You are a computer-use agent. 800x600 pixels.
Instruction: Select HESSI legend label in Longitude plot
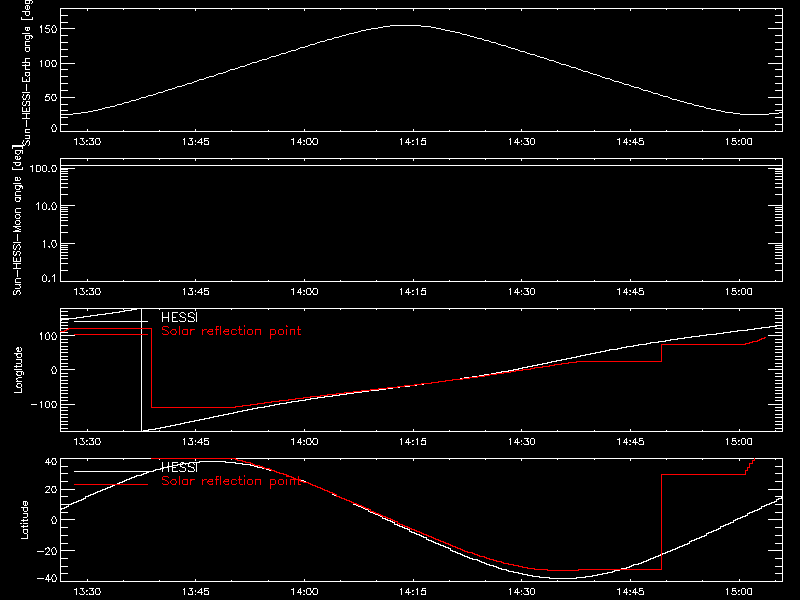(179, 318)
